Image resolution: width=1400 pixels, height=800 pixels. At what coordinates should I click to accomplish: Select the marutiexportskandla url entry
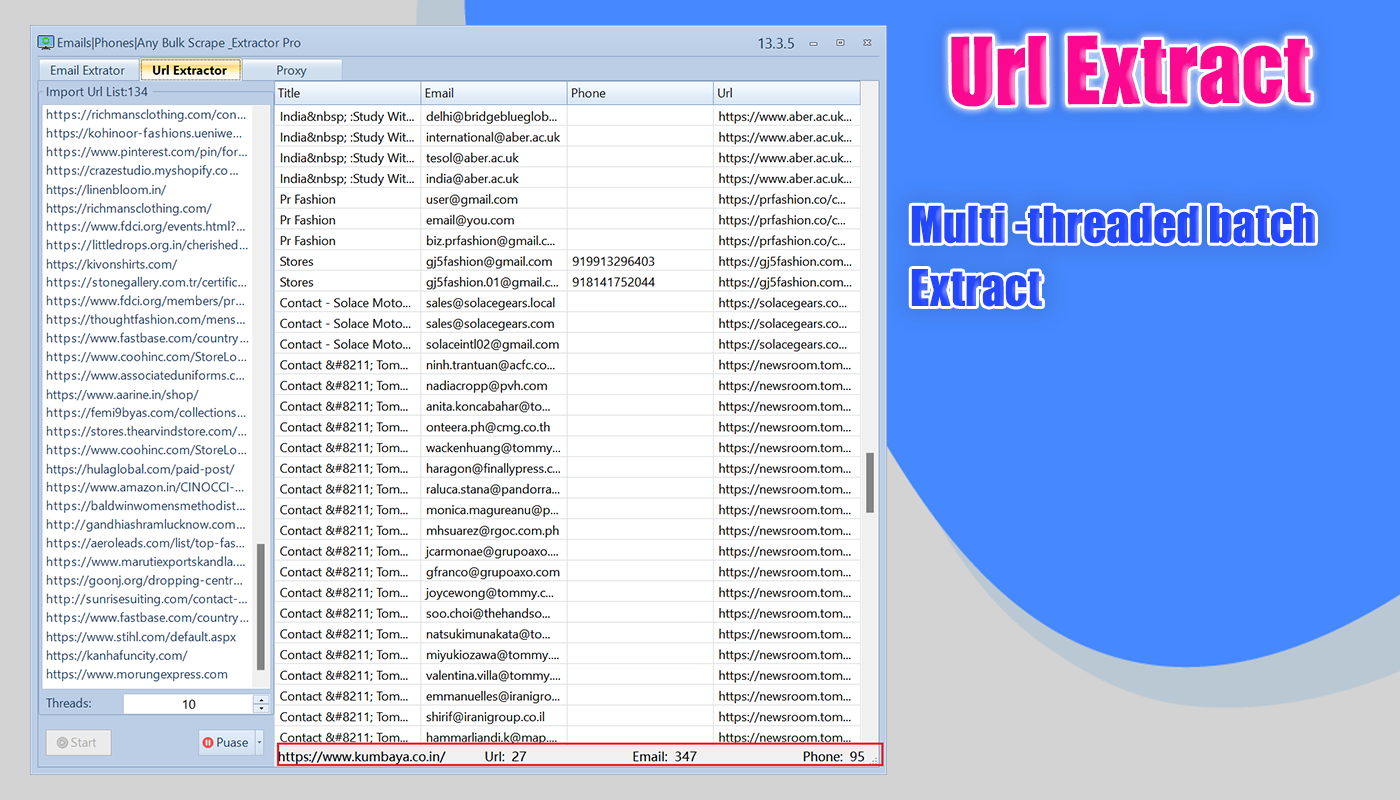tap(147, 562)
